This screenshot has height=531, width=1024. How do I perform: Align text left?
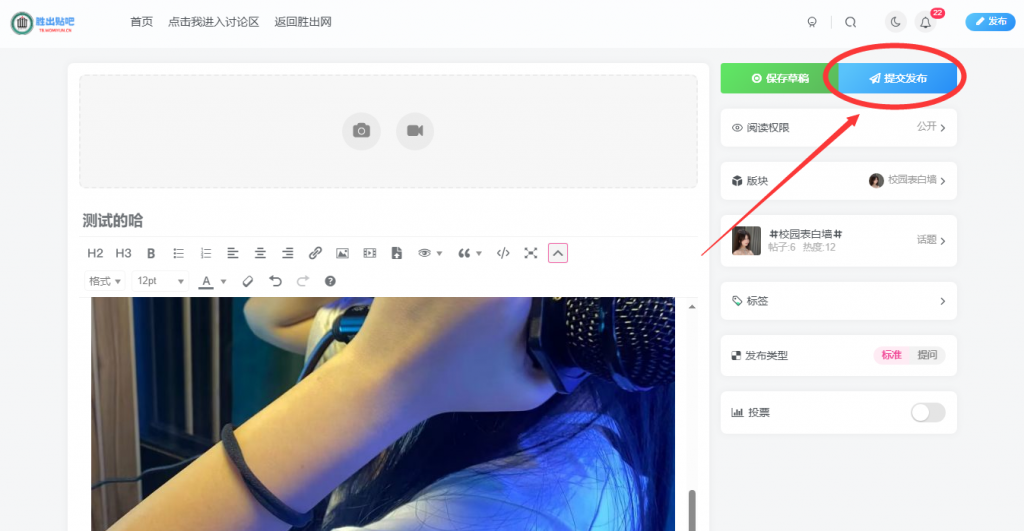pos(232,253)
